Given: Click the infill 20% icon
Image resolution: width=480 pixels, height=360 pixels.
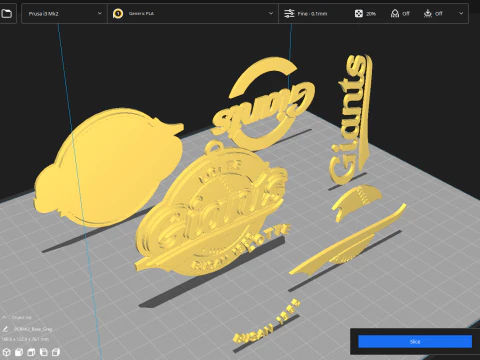Looking at the screenshot, I should point(359,14).
